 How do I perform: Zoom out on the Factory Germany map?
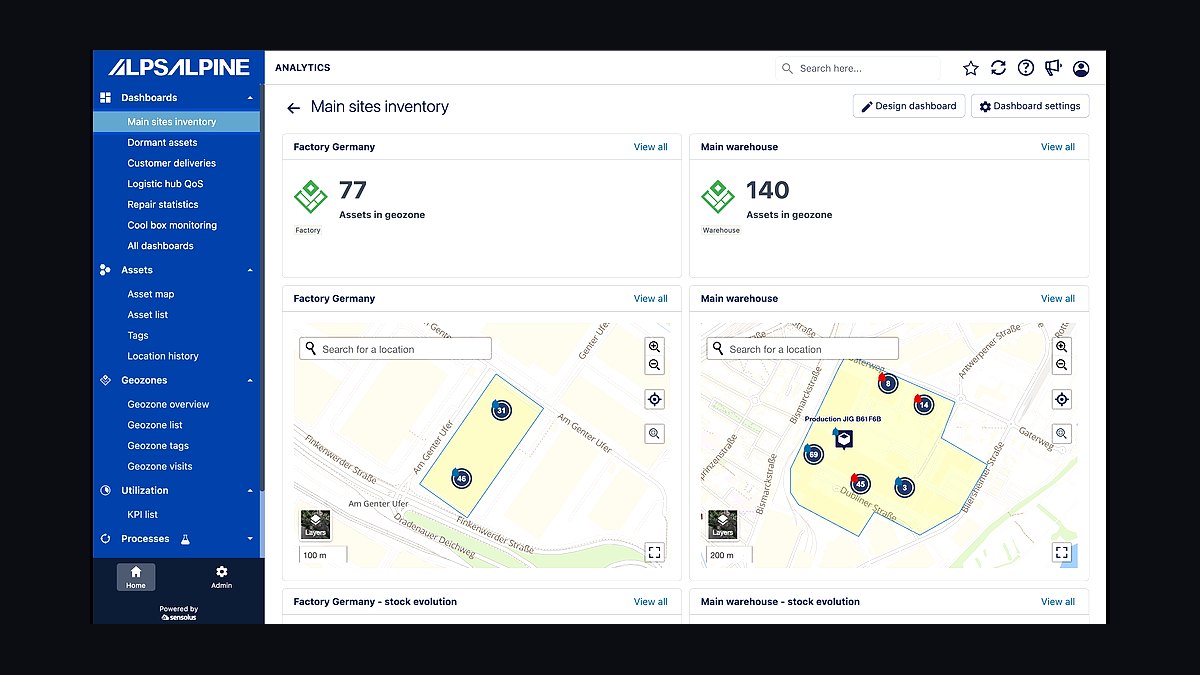[x=655, y=365]
